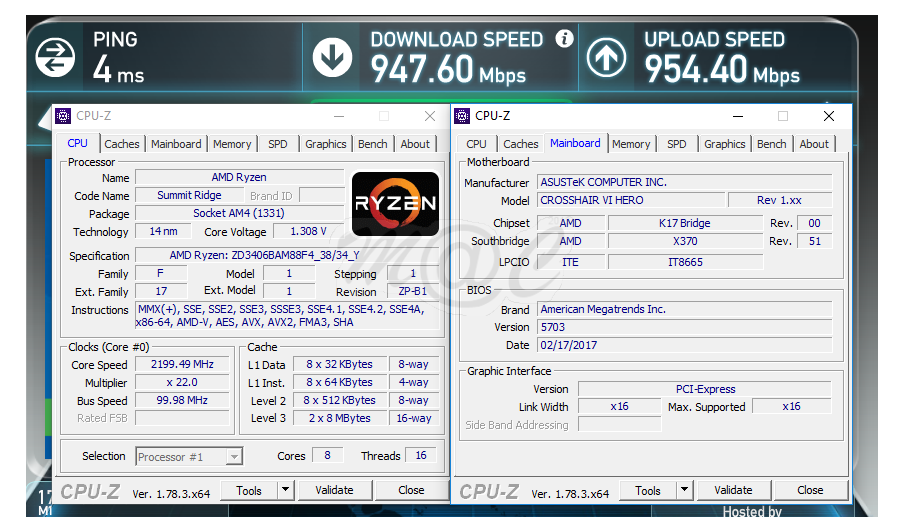Click BIOS date 02/17/2017 field

point(685,345)
